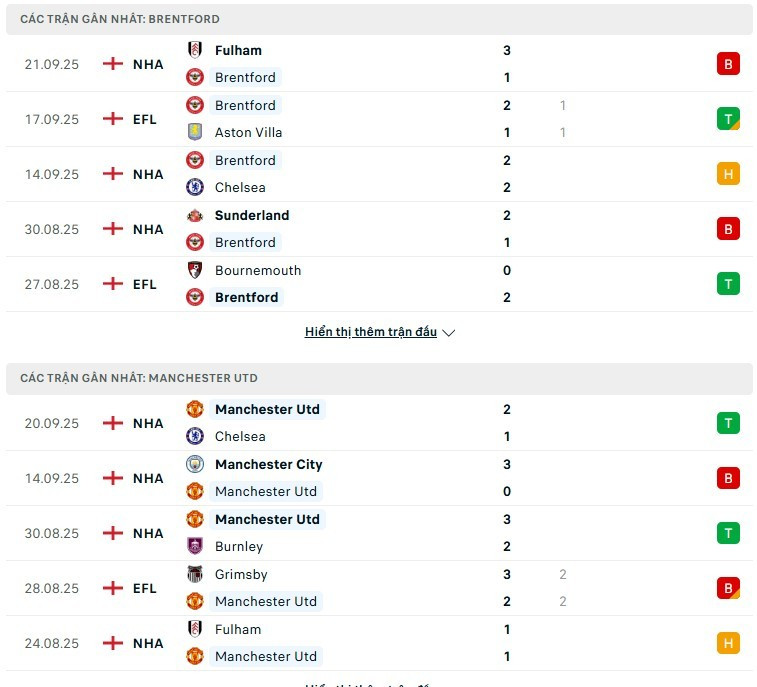
Task: Click green T badge for Brentford vs Aston Villa
Action: point(728,119)
